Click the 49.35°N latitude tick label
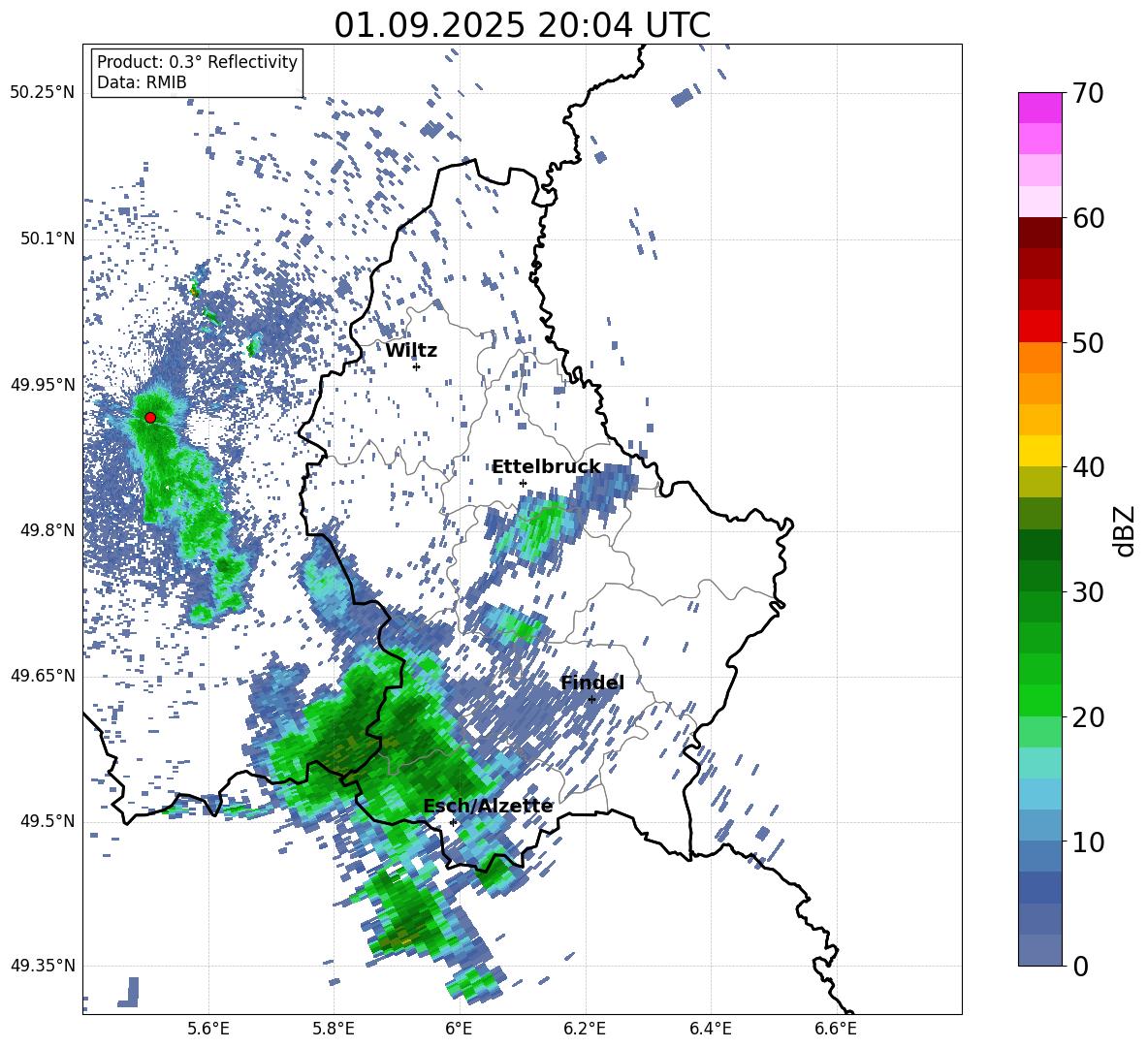The height and width of the screenshot is (1048, 1148). [x=43, y=966]
